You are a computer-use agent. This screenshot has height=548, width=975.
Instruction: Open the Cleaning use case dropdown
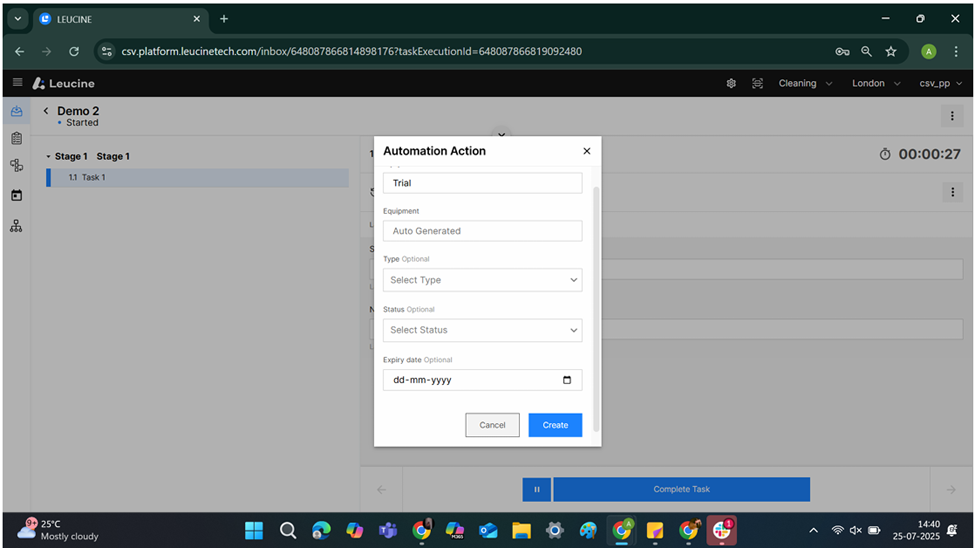click(x=805, y=83)
